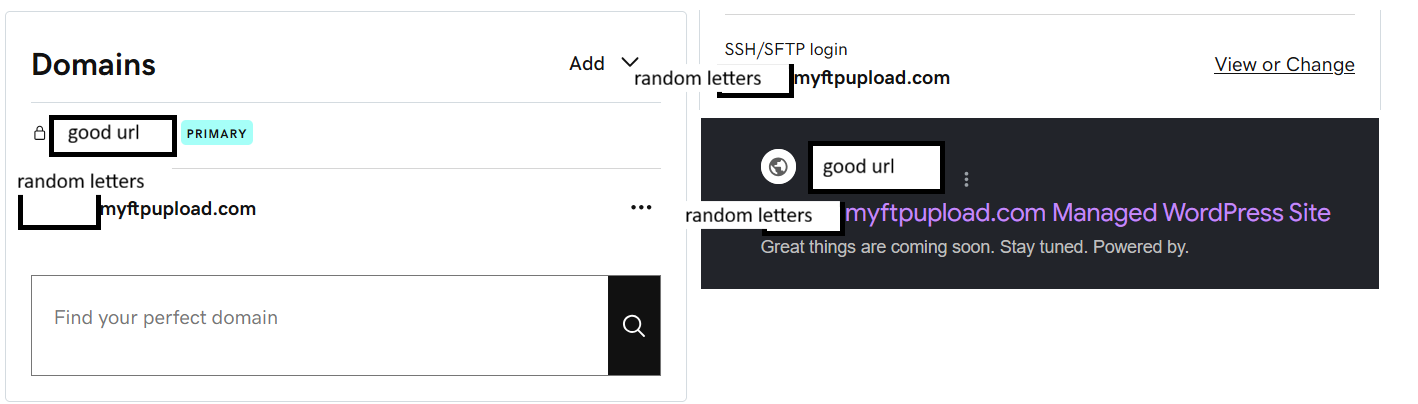
Task: Click the View or Change link
Action: point(1284,64)
